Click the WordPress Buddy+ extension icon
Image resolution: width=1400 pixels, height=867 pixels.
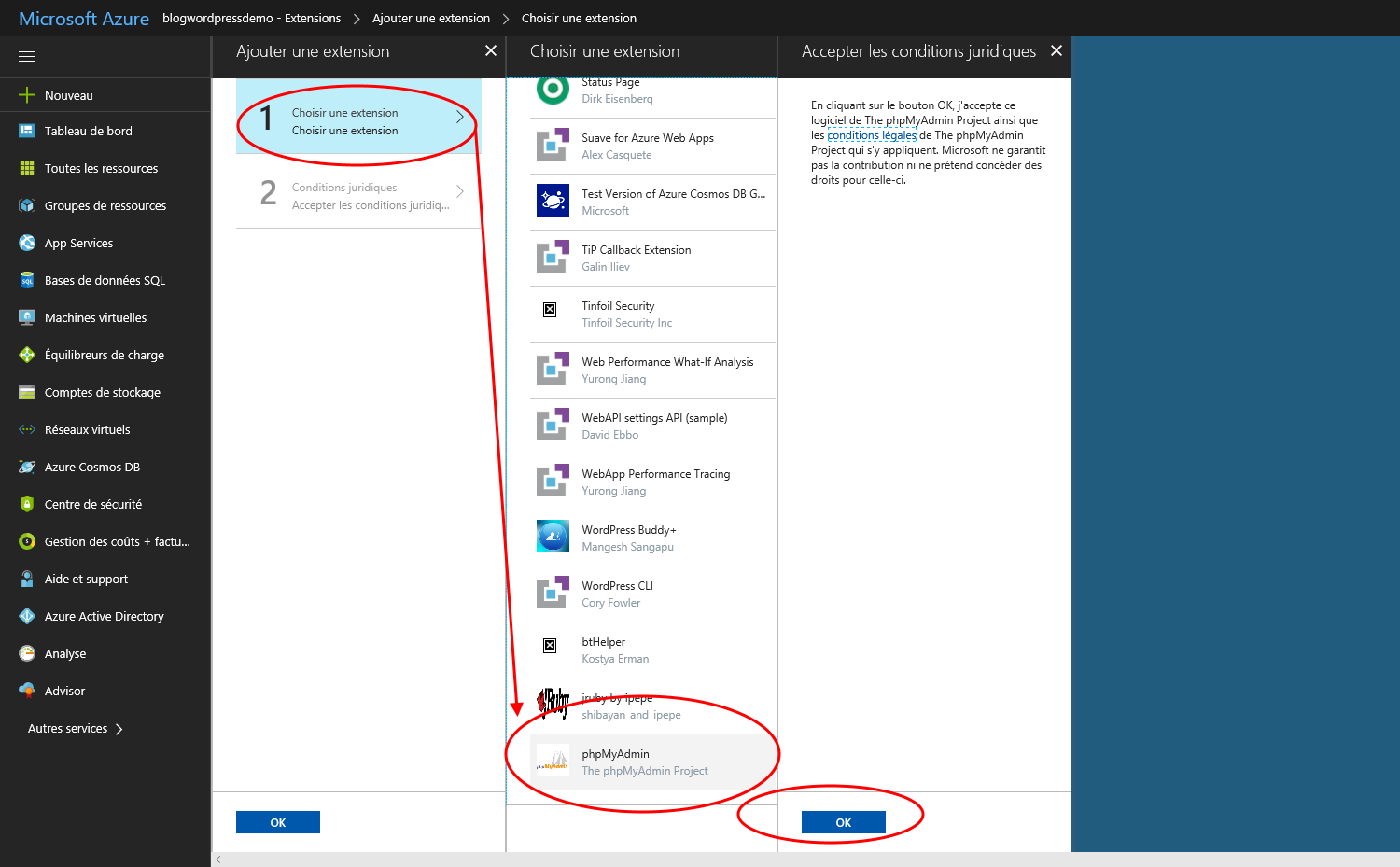[553, 537]
